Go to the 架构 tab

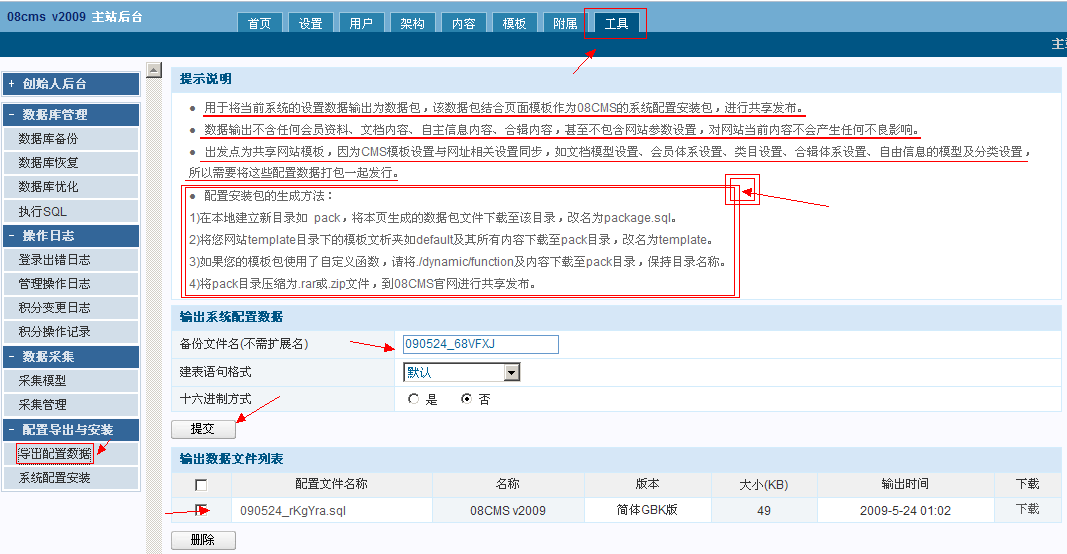(412, 23)
